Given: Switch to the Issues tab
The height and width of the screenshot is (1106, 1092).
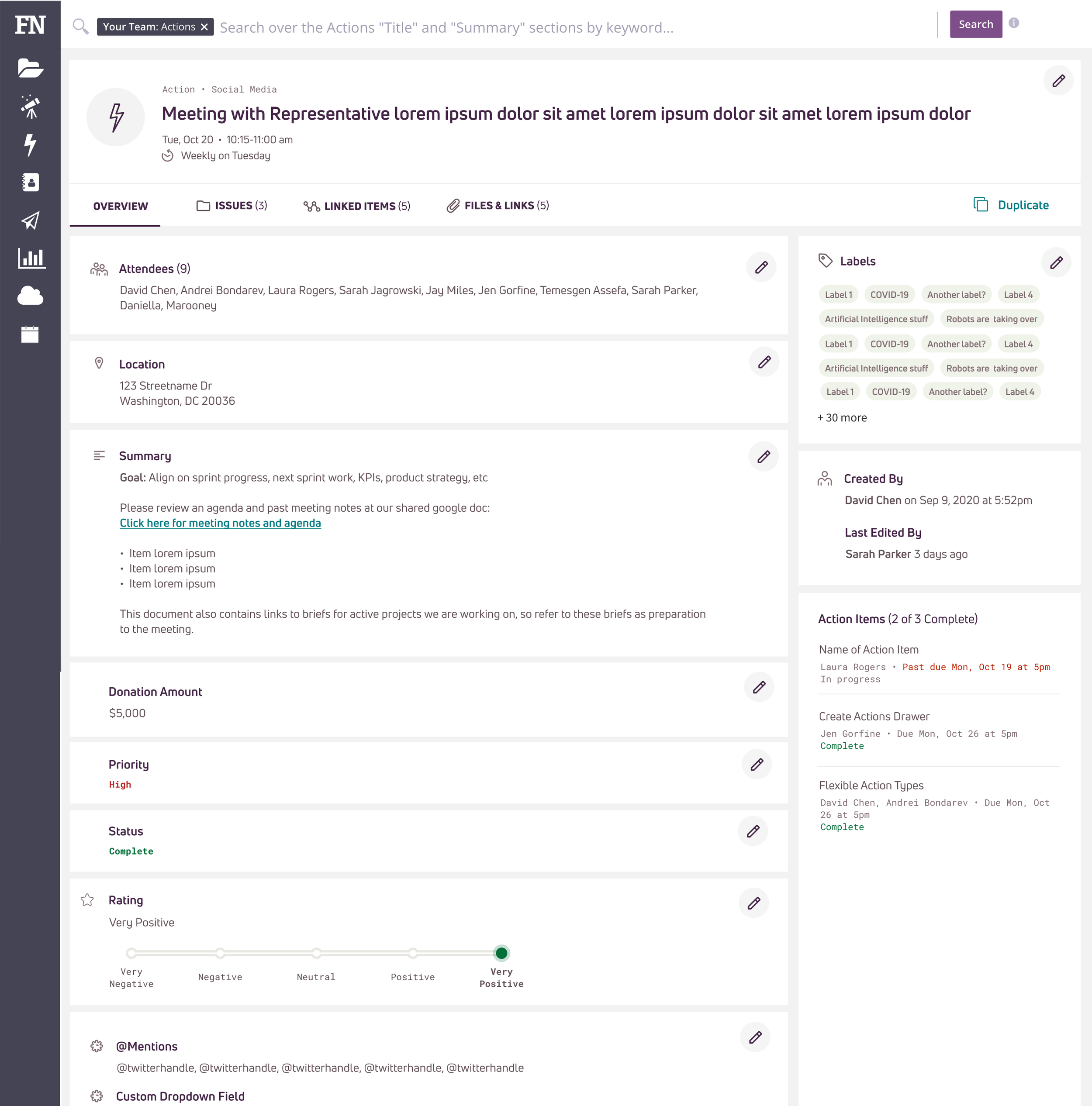Looking at the screenshot, I should 232,206.
